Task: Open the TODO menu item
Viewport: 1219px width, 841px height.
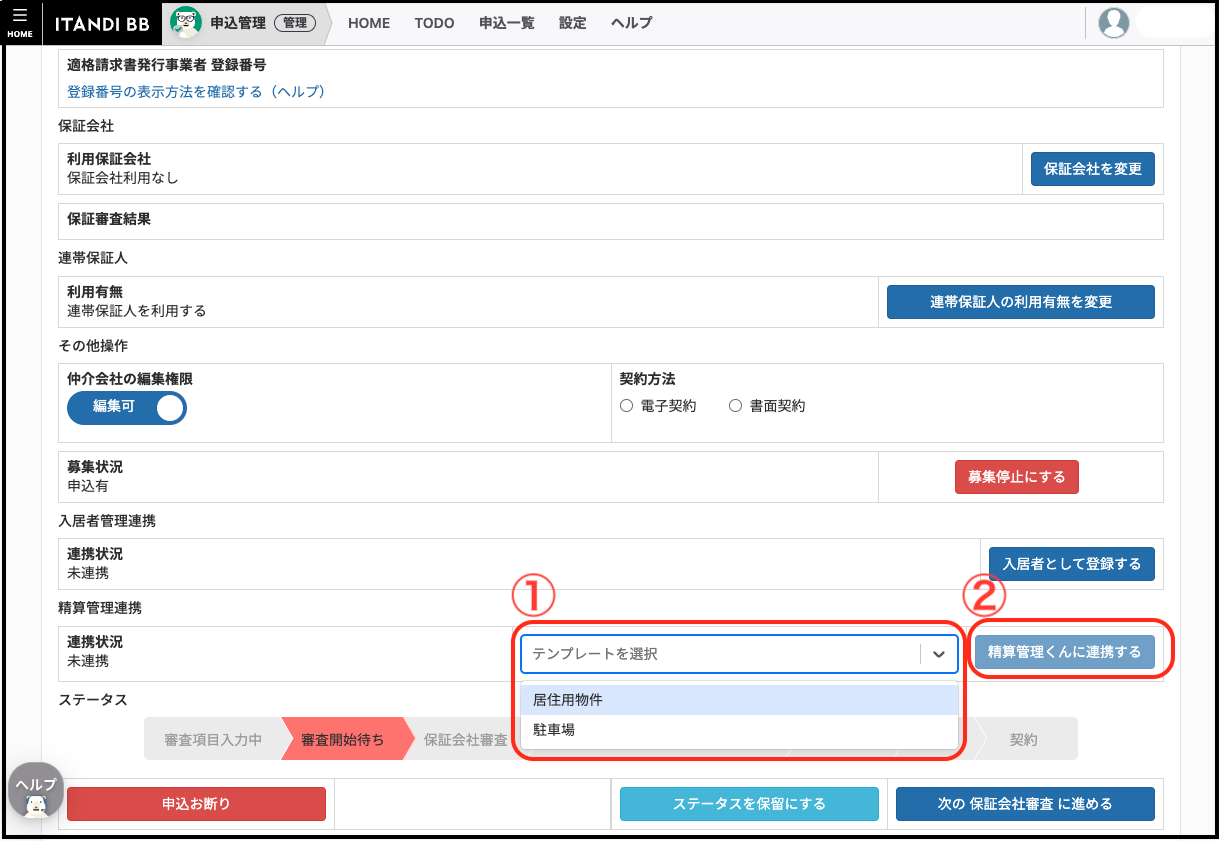Action: click(434, 23)
